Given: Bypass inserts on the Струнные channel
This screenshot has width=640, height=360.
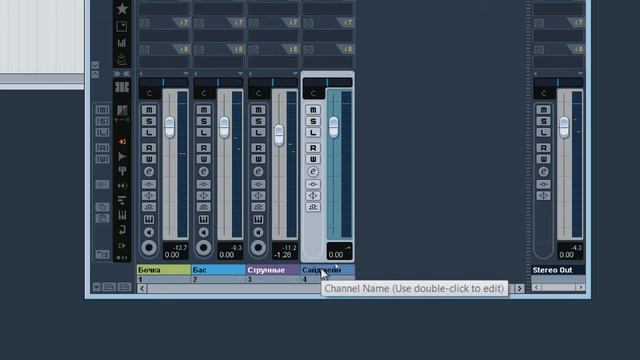Looking at the screenshot, I should 258,184.
